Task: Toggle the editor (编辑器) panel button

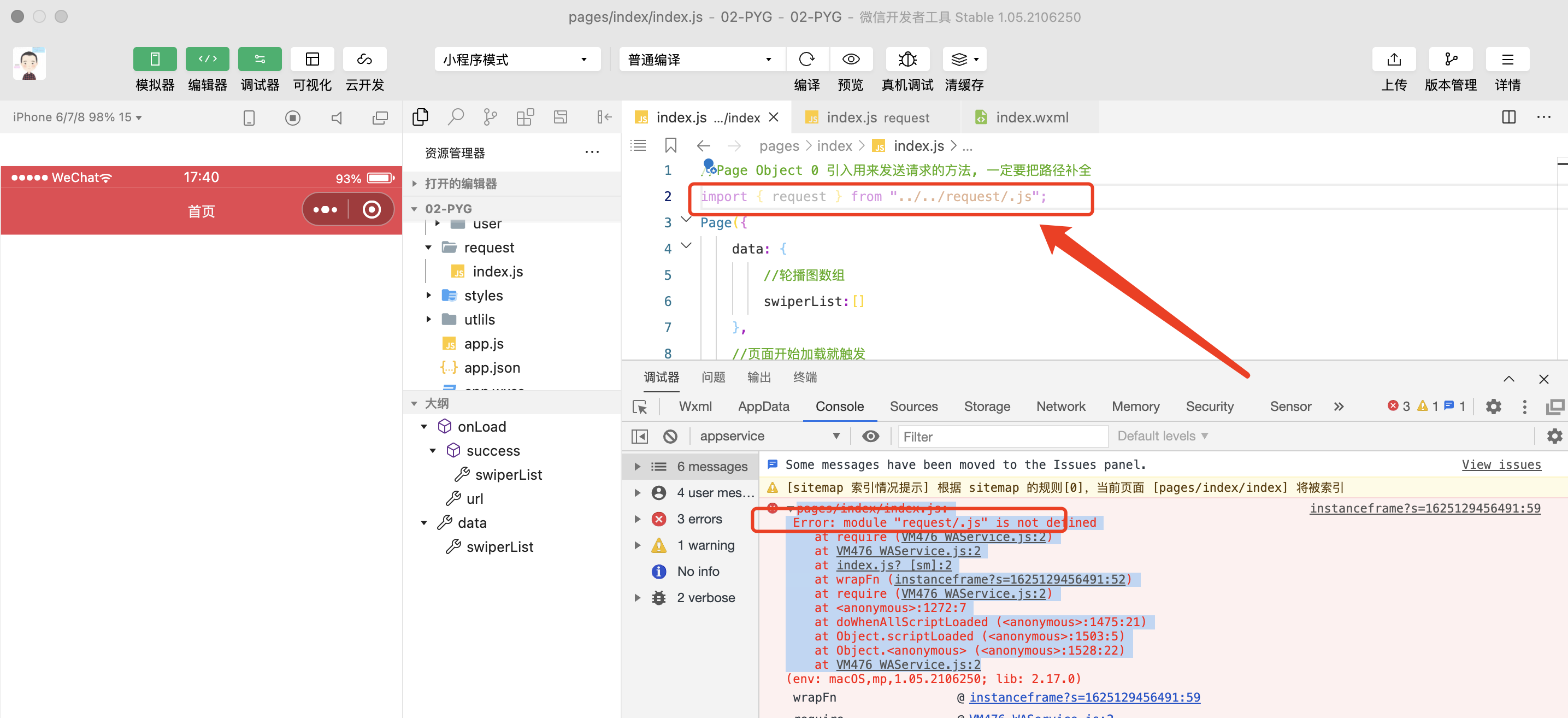Action: (x=207, y=59)
